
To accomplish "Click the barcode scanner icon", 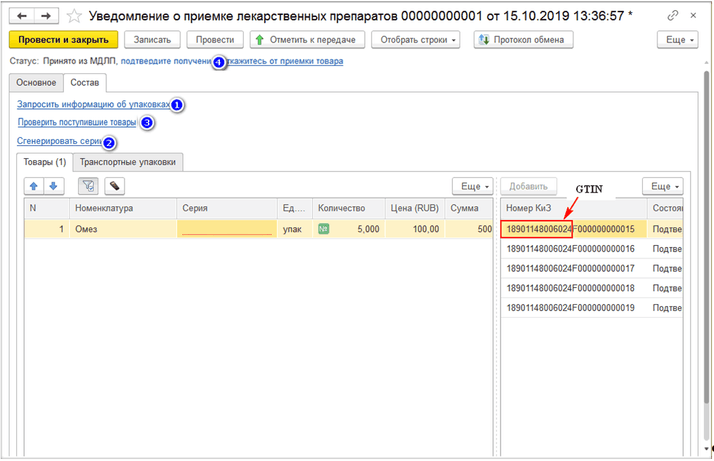I will click(x=114, y=186).
